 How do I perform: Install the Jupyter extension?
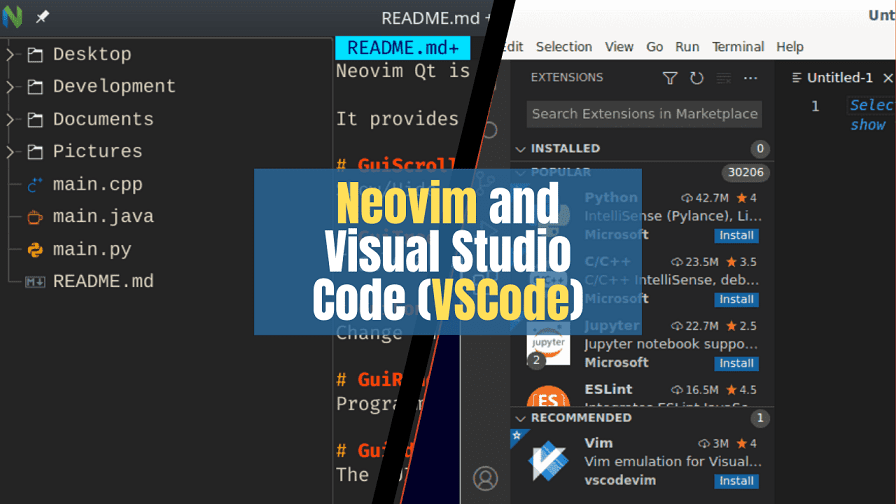point(736,363)
